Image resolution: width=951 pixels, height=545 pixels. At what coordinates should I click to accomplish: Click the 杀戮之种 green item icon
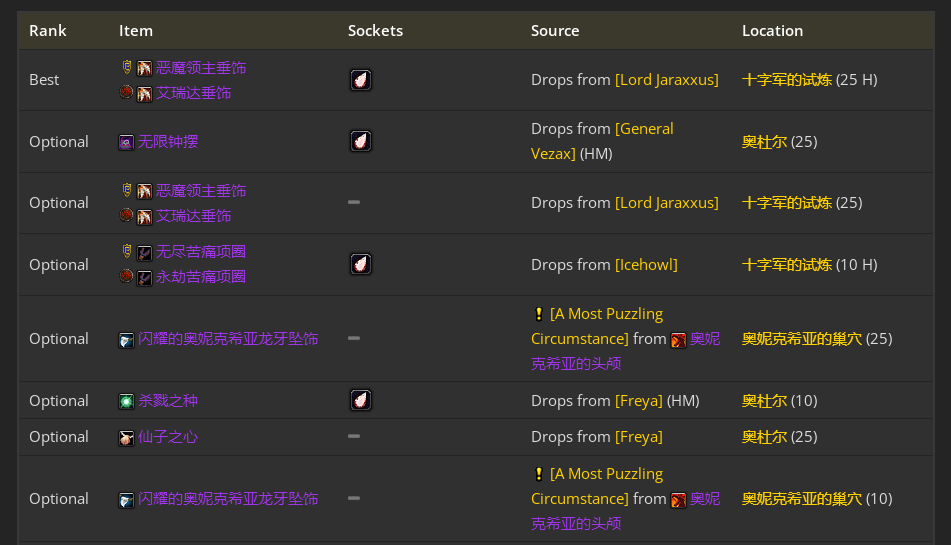pos(126,401)
